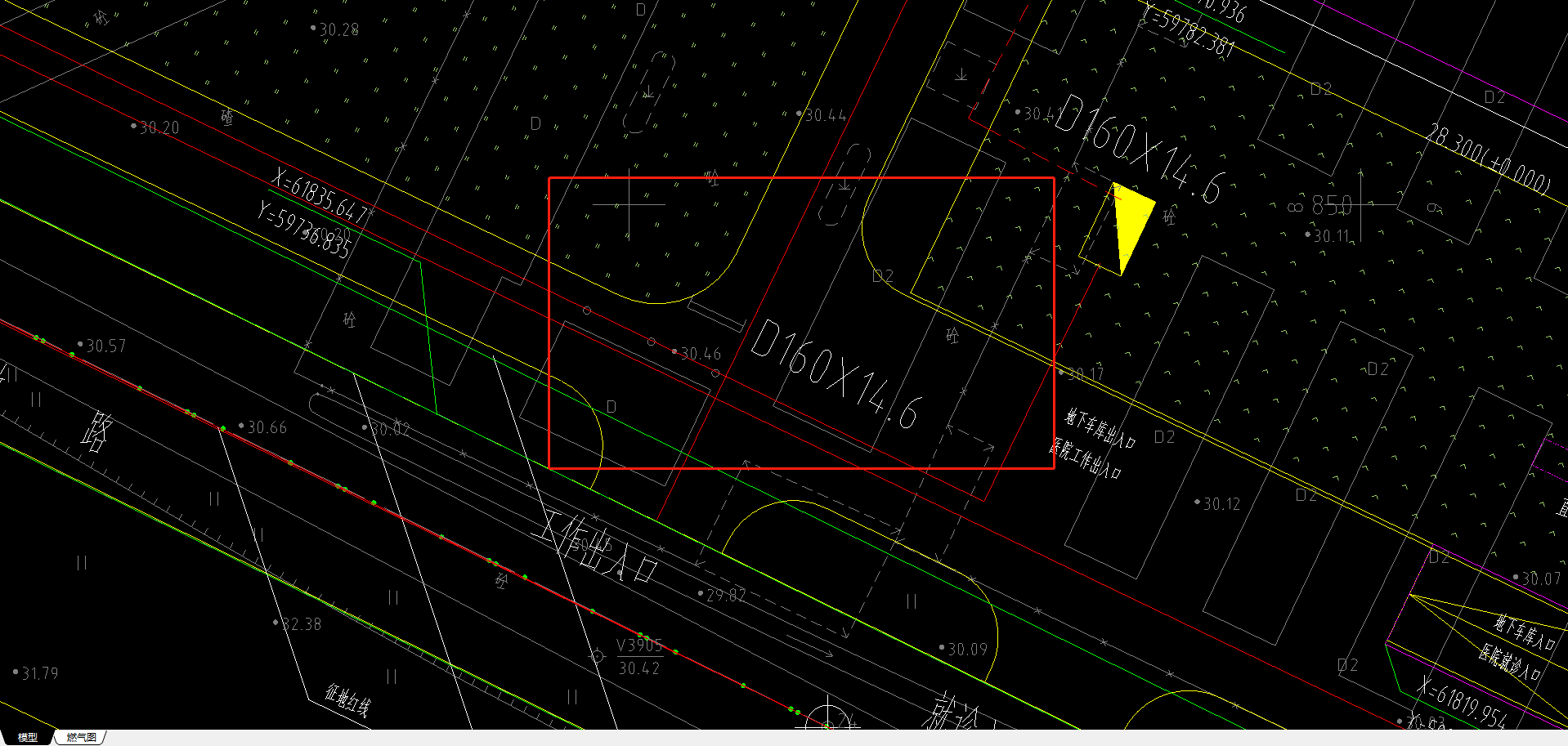Select the D160X14.6 label inside the red box
Image resolution: width=1568 pixels, height=746 pixels.
(836, 374)
